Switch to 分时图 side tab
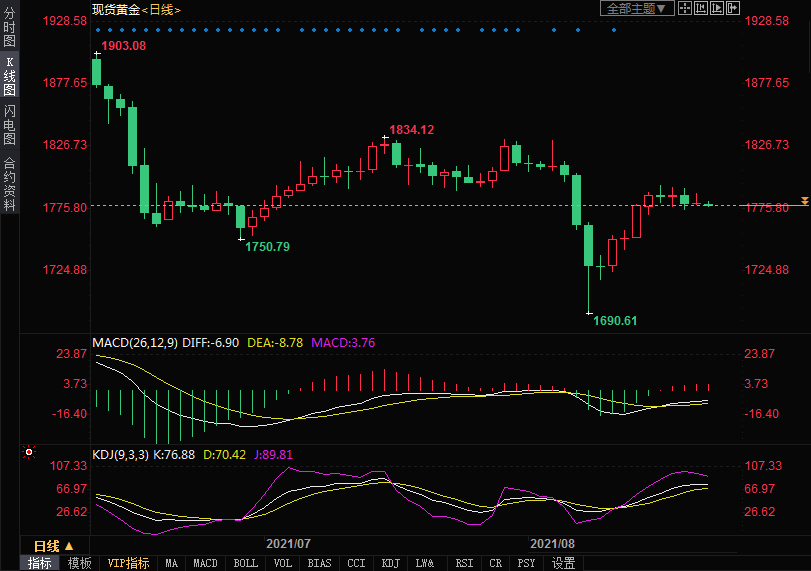 [x=9, y=28]
